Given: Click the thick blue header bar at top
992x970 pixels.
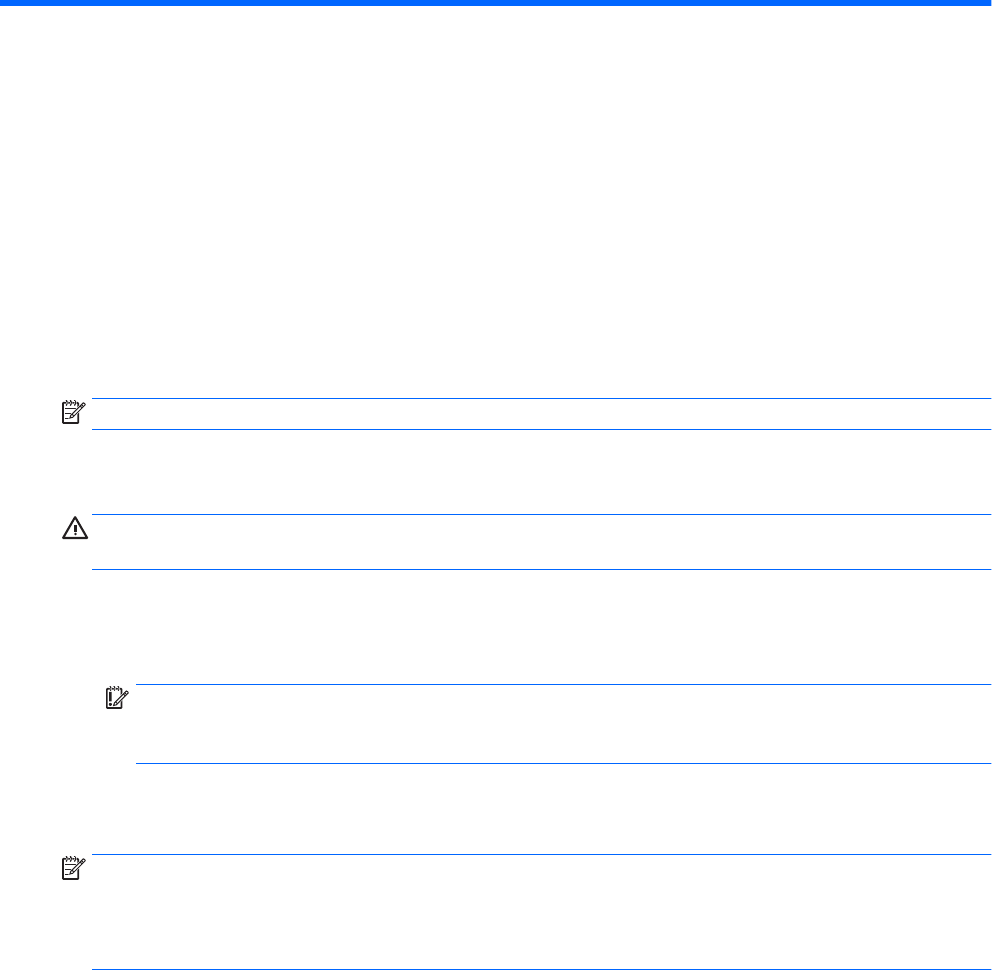Looking at the screenshot, I should pos(496,3).
